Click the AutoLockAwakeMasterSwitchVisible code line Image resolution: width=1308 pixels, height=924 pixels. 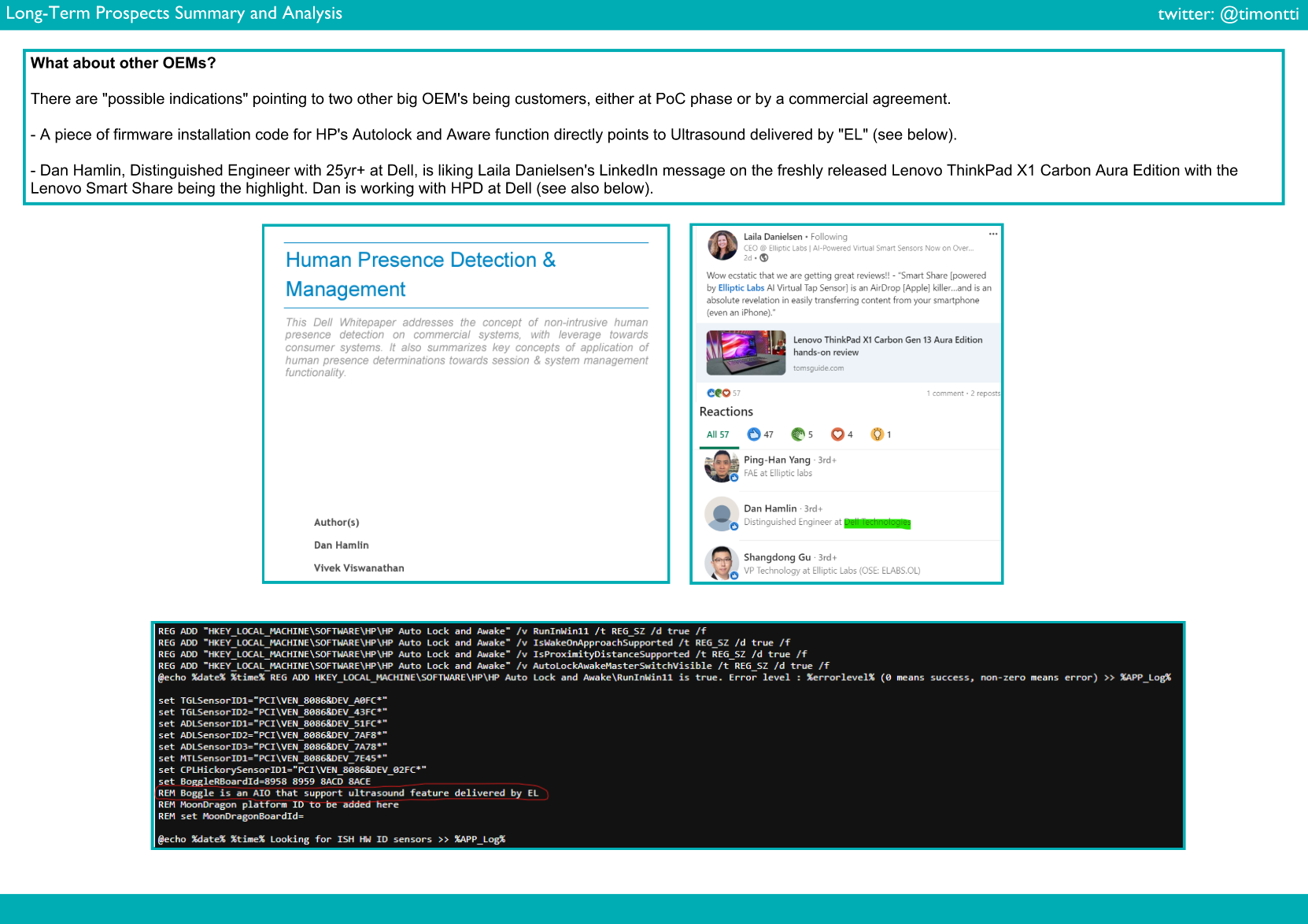click(493, 666)
